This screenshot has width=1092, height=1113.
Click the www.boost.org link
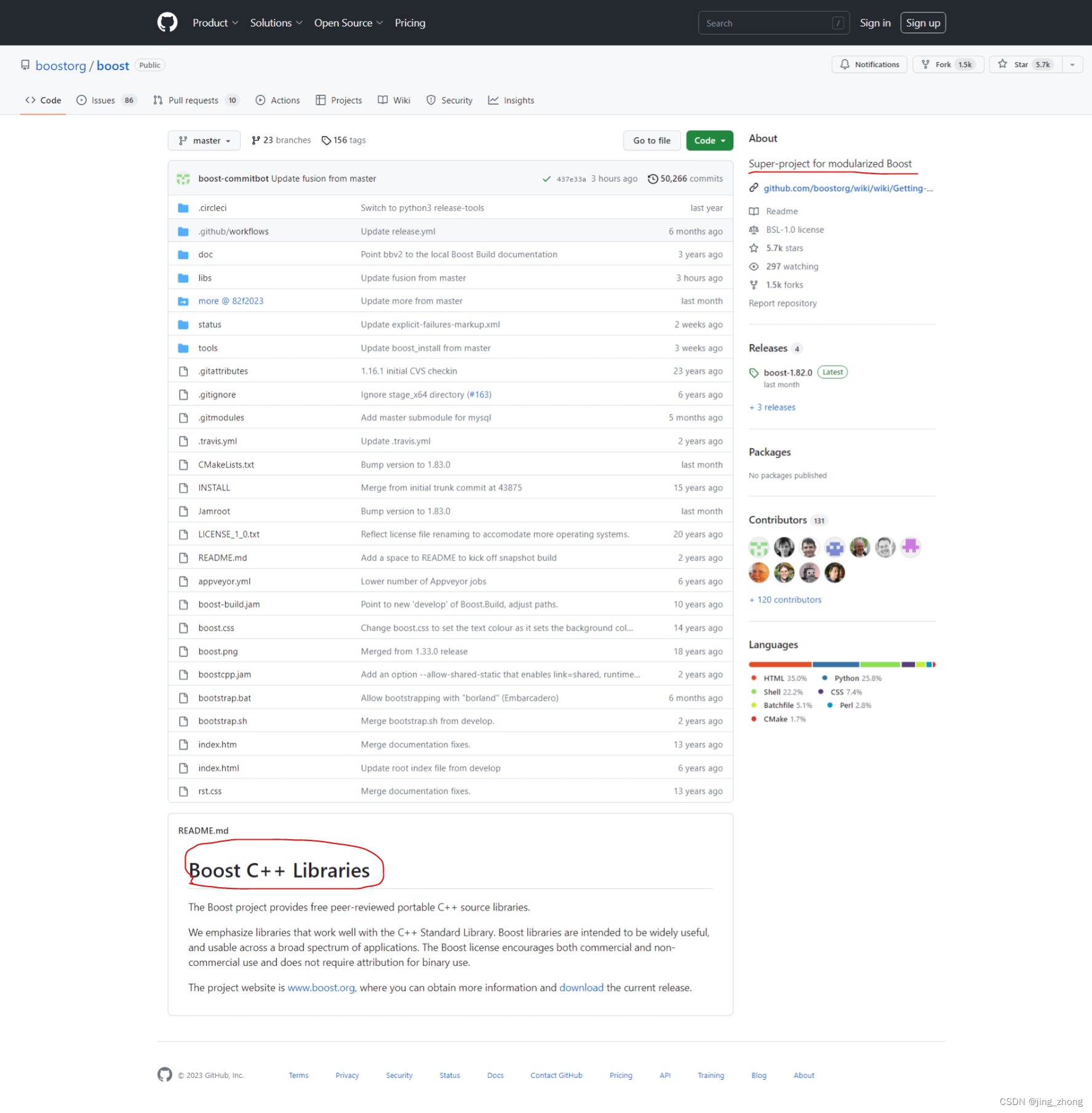coord(321,987)
